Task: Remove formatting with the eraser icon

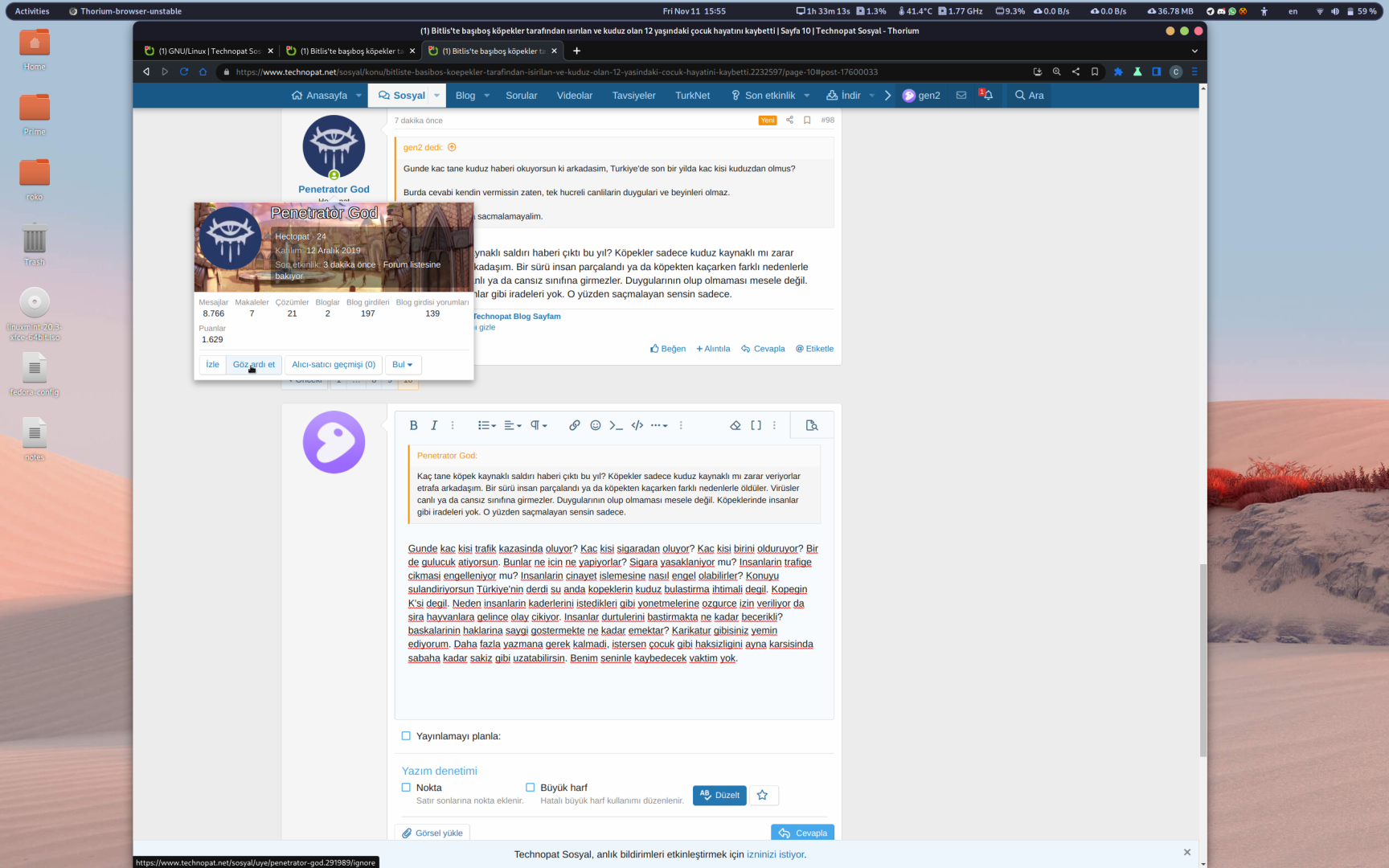Action: click(x=735, y=426)
